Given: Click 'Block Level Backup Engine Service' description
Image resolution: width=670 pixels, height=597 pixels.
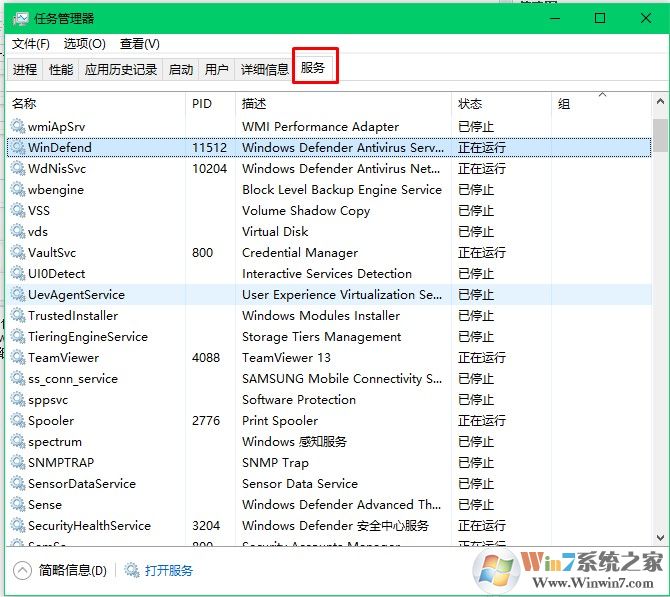Looking at the screenshot, I should 342,189.
